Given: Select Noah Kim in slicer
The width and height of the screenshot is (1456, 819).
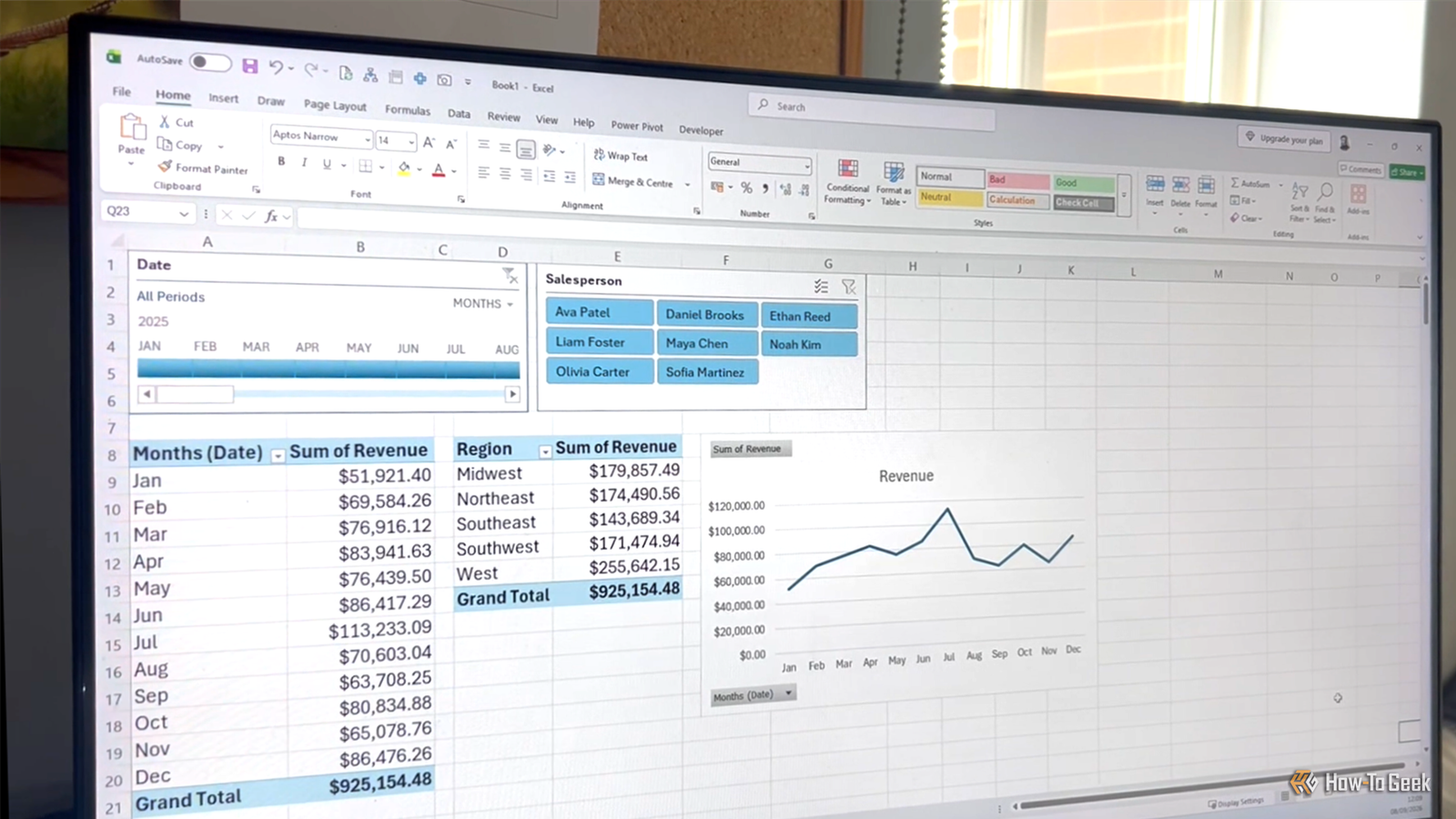Looking at the screenshot, I should pyautogui.click(x=809, y=344).
